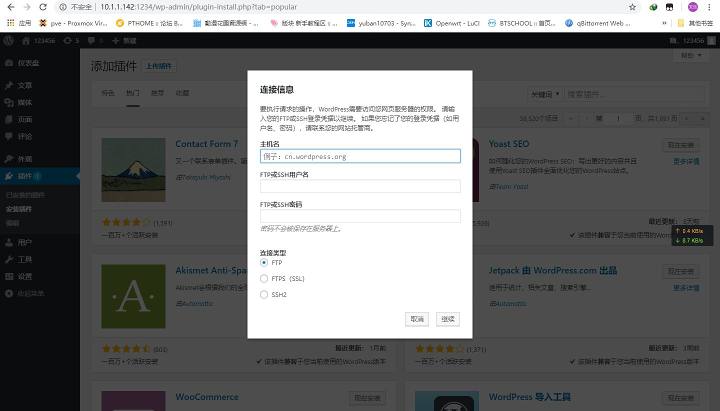This screenshot has height=411, width=720.
Task: Expand the 帮助 help dropdown
Action: coord(691,56)
